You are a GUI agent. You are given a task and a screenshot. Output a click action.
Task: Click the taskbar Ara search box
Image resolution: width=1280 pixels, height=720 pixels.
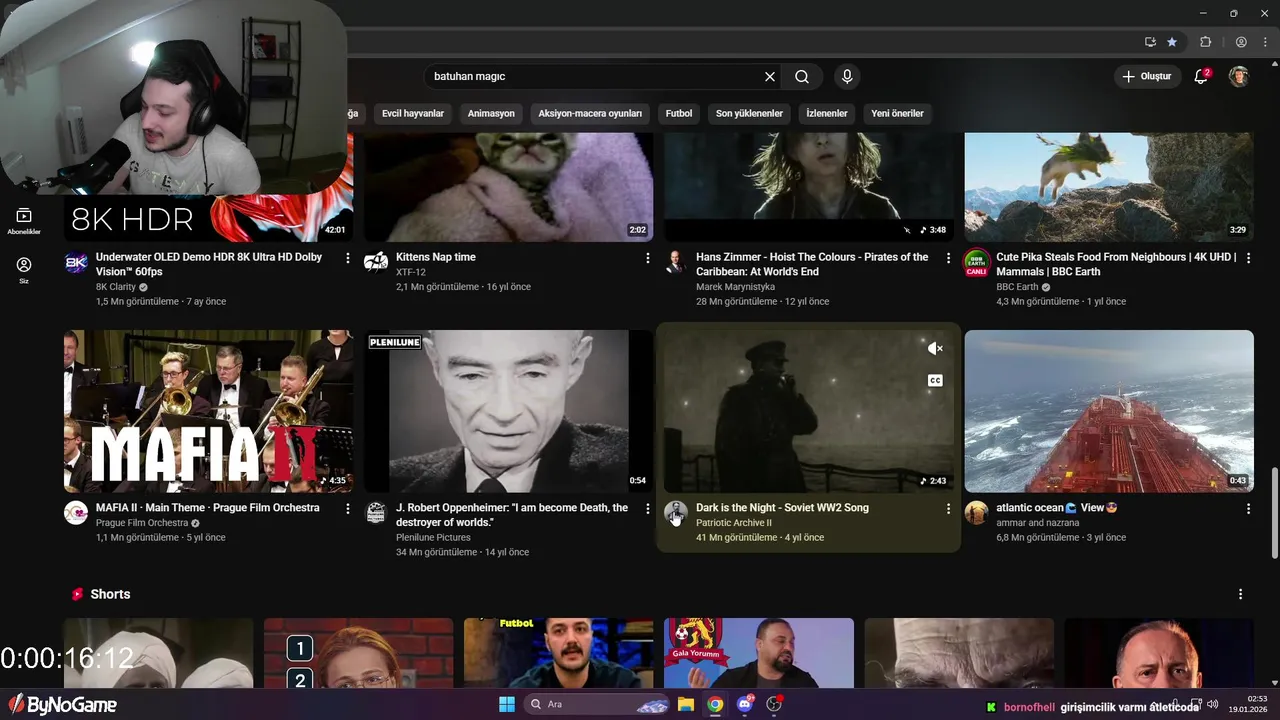coord(598,704)
